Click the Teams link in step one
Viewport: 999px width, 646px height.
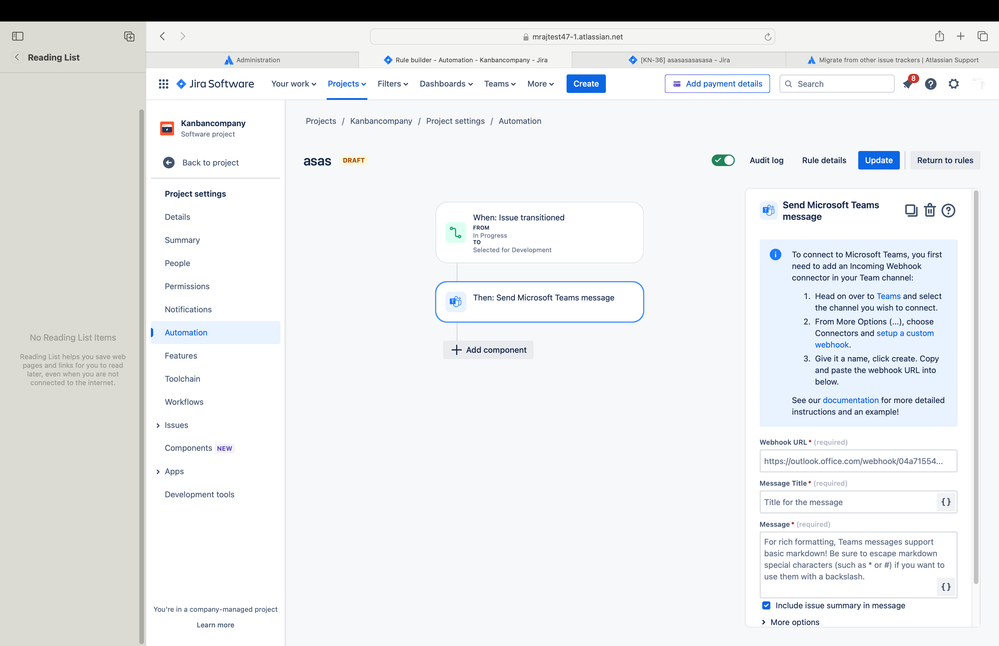click(888, 296)
